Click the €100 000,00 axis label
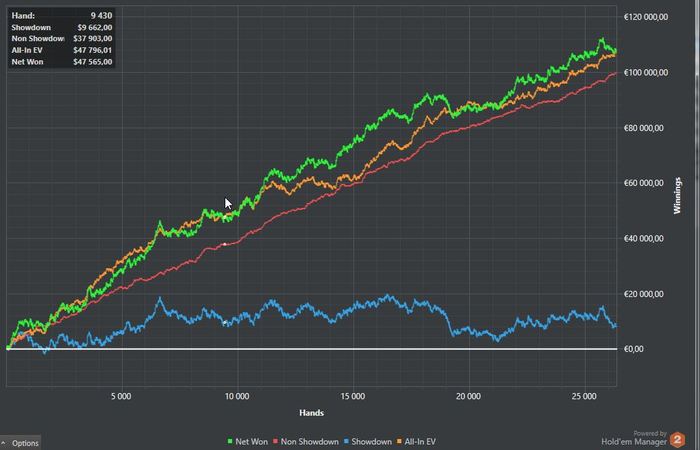This screenshot has height=450, width=700. [646, 72]
